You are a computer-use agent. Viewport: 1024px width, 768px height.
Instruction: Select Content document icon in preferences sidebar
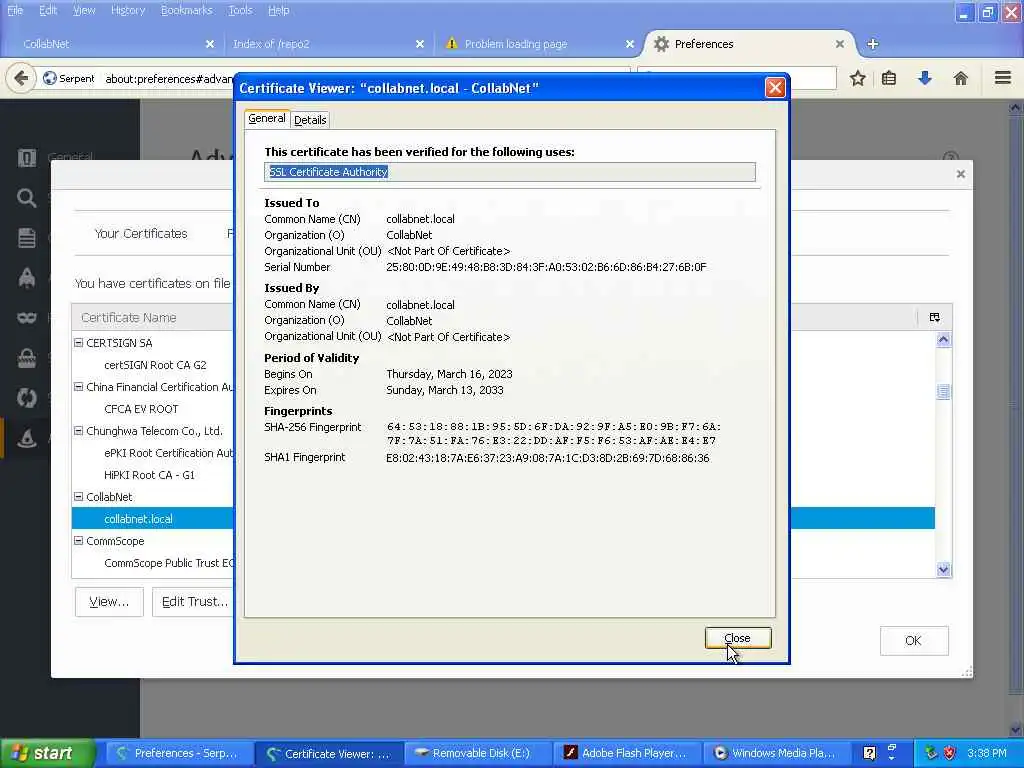pos(27,238)
